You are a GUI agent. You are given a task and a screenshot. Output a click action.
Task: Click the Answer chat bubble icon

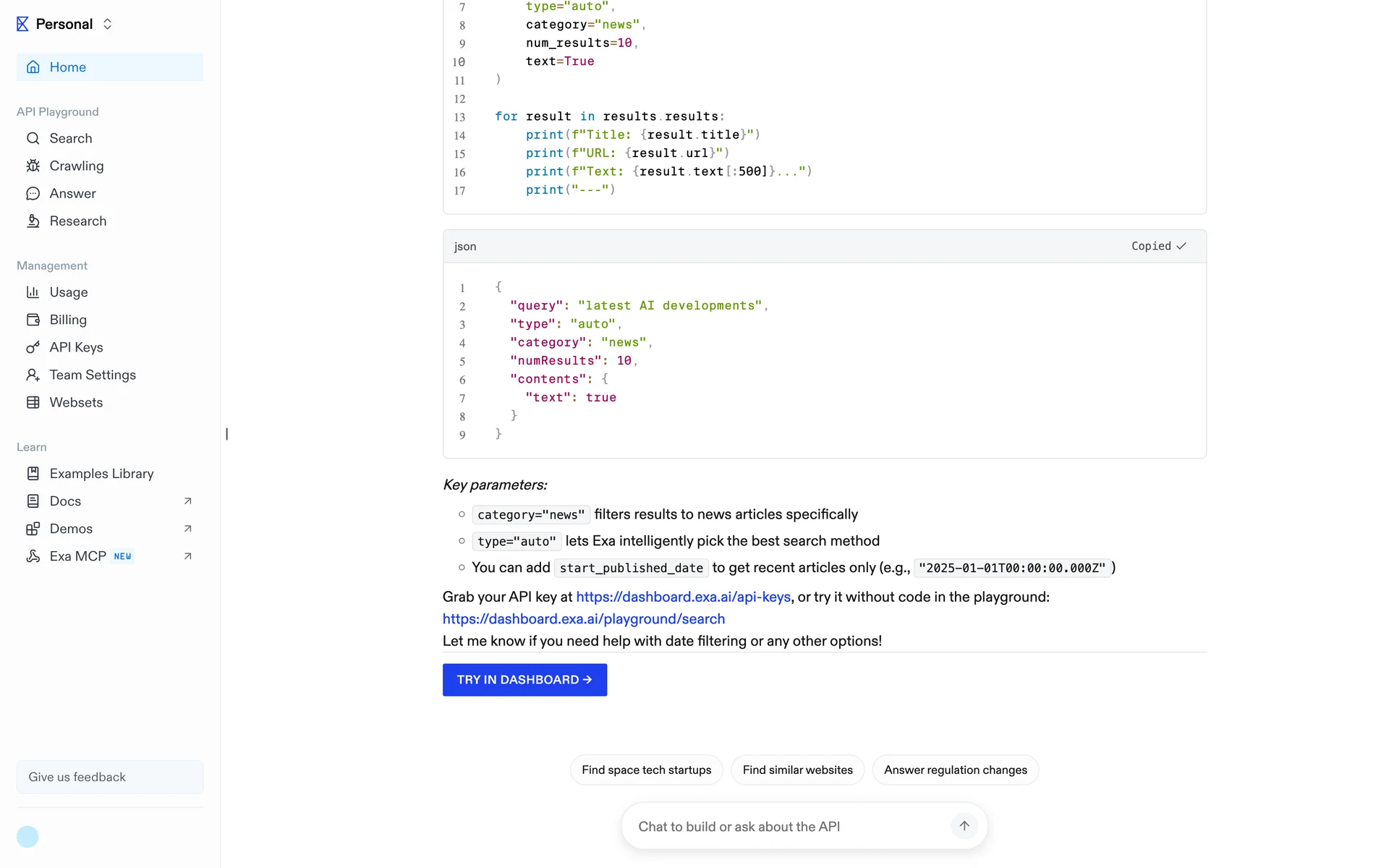[33, 193]
